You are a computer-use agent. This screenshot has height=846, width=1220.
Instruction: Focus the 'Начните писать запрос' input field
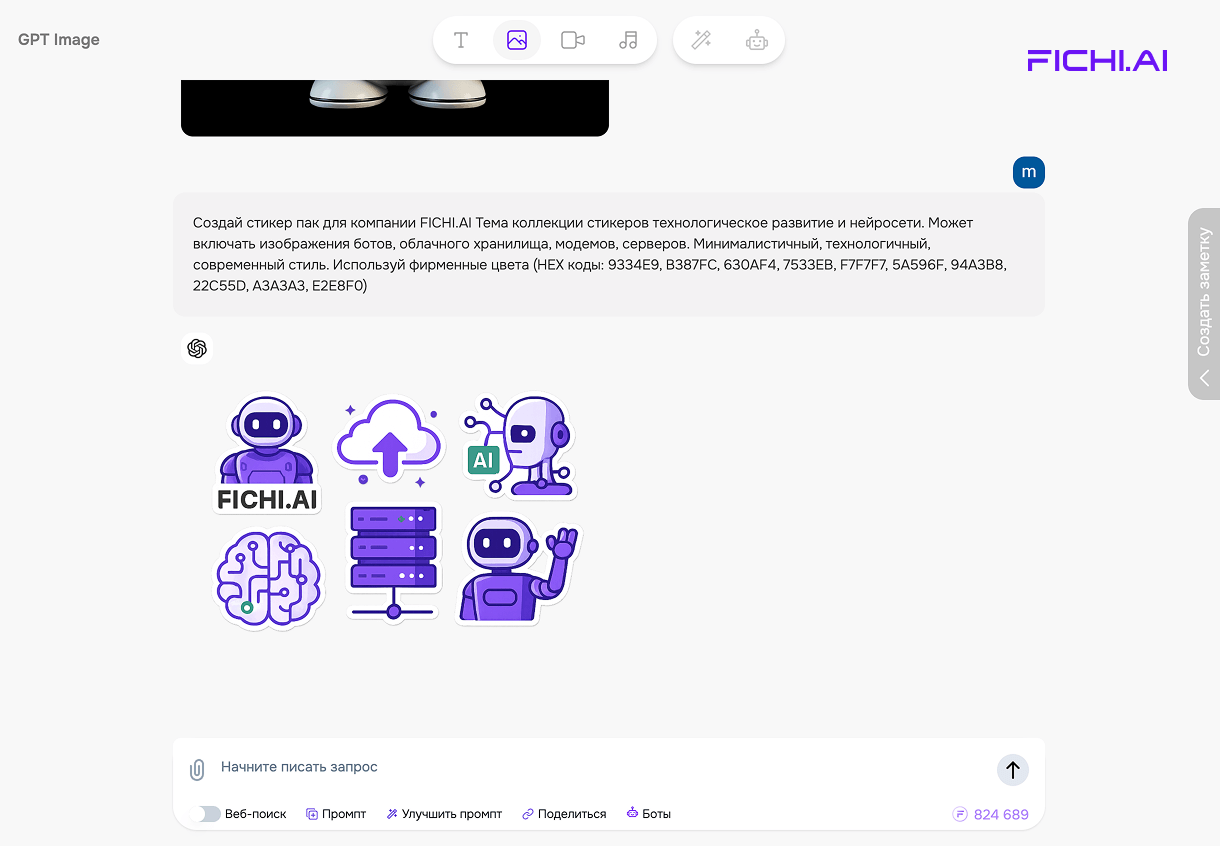600,767
